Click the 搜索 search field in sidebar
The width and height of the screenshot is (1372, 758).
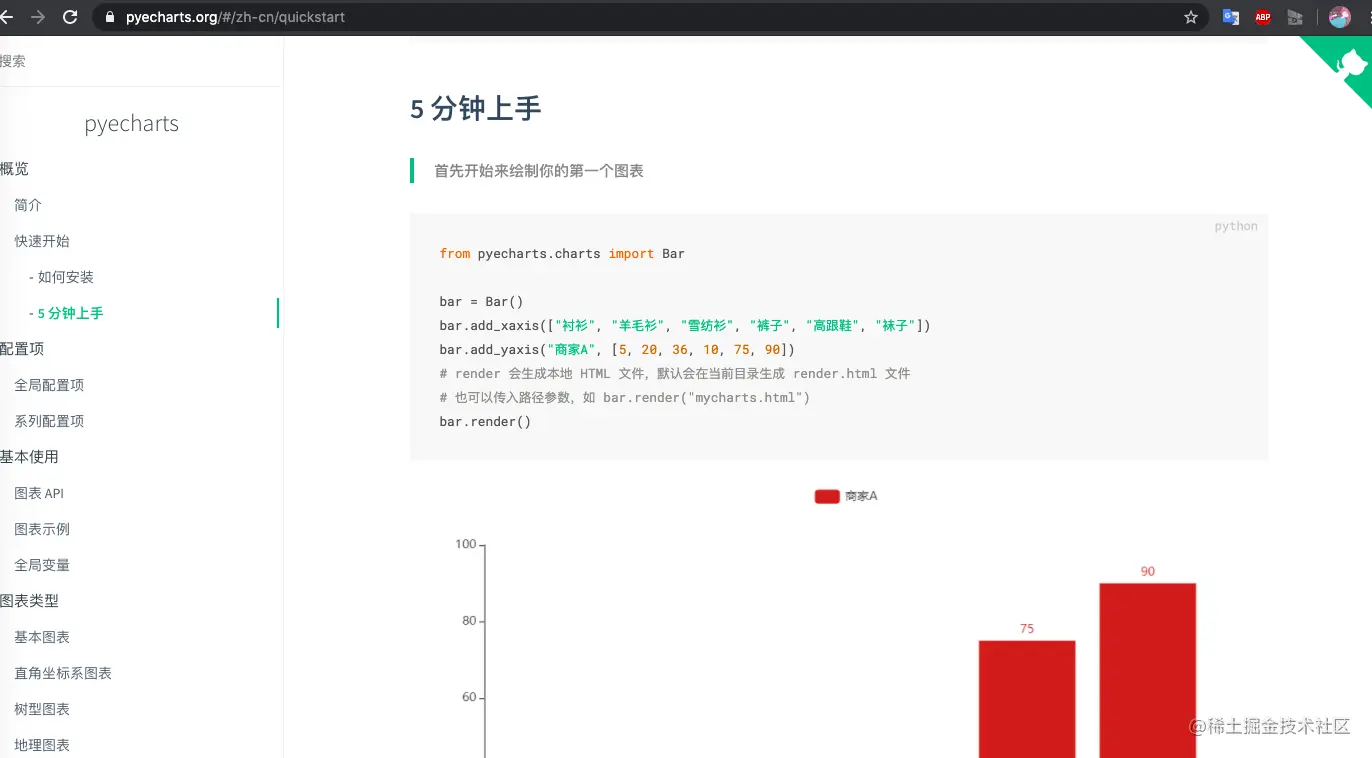coord(140,61)
